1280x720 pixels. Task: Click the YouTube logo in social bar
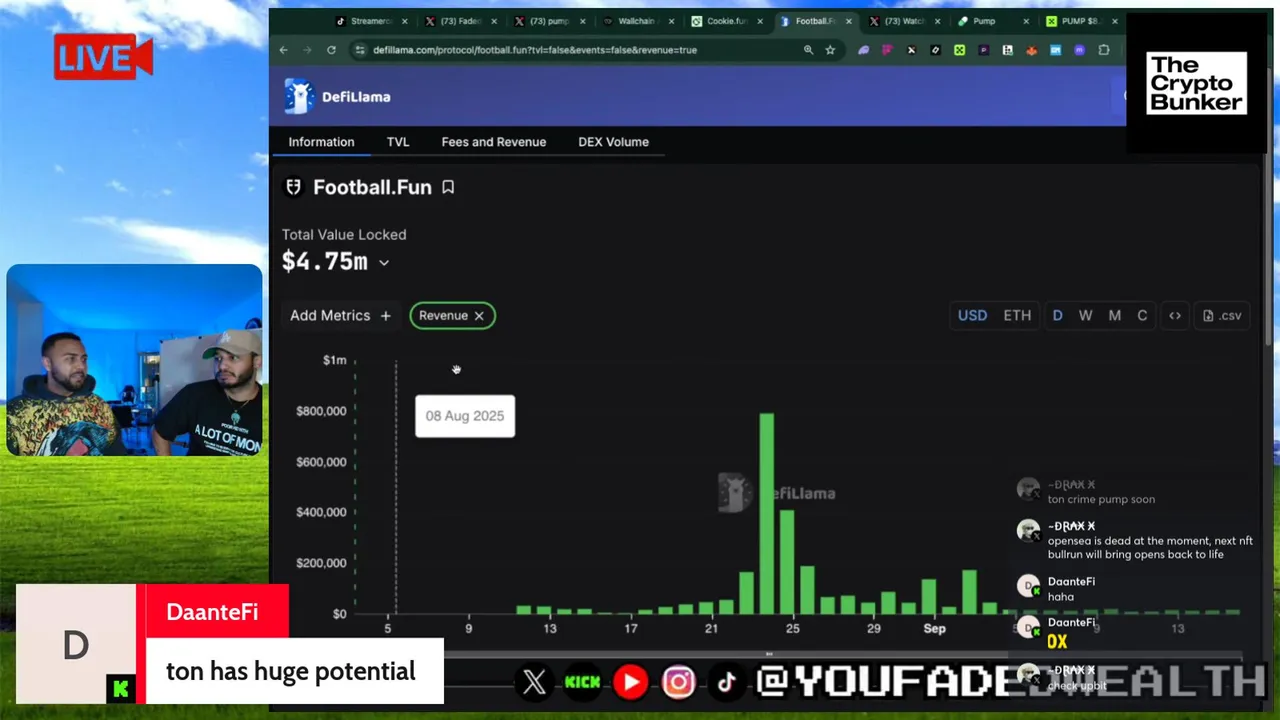[630, 682]
